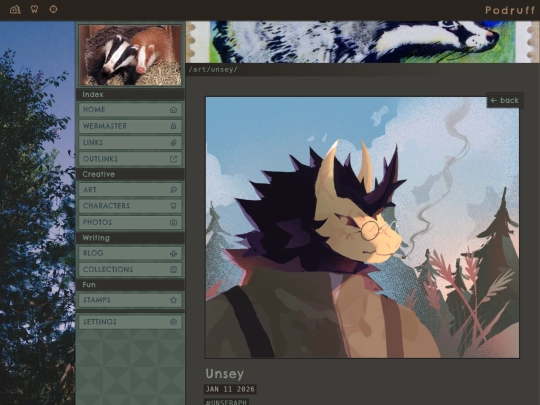Click the icon on the Collections row
The width and height of the screenshot is (540, 405).
click(173, 269)
